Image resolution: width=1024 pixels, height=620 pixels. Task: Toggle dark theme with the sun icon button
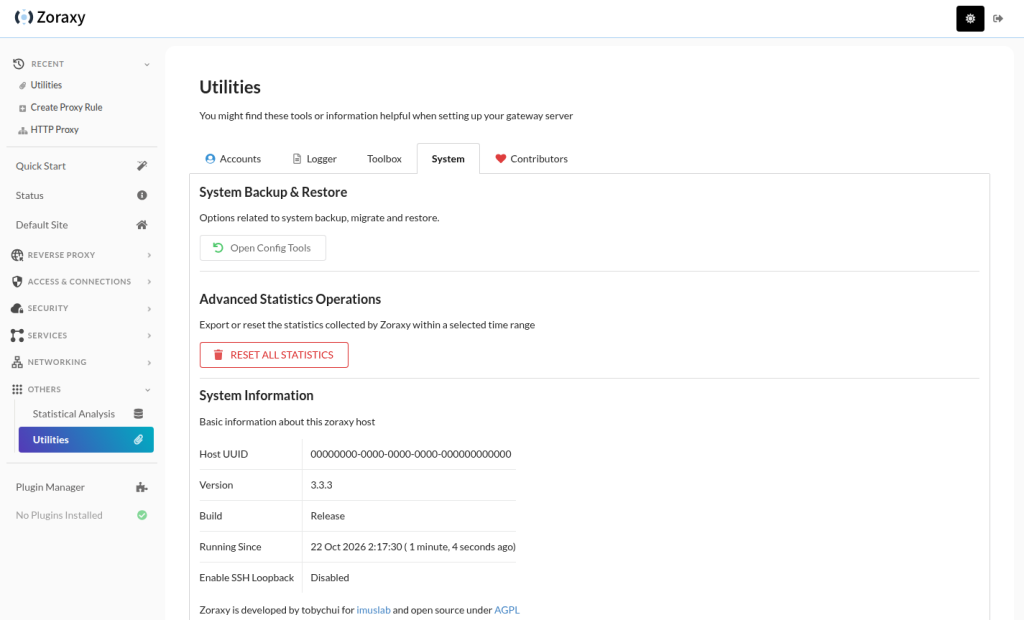pyautogui.click(x=970, y=18)
